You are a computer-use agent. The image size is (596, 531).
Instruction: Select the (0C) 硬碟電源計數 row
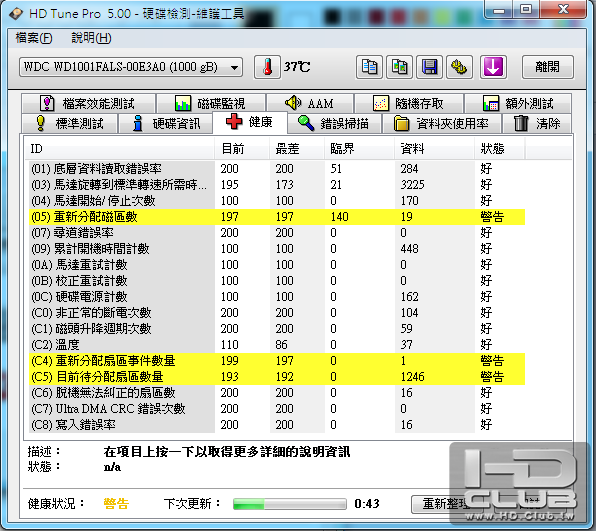coord(277,296)
